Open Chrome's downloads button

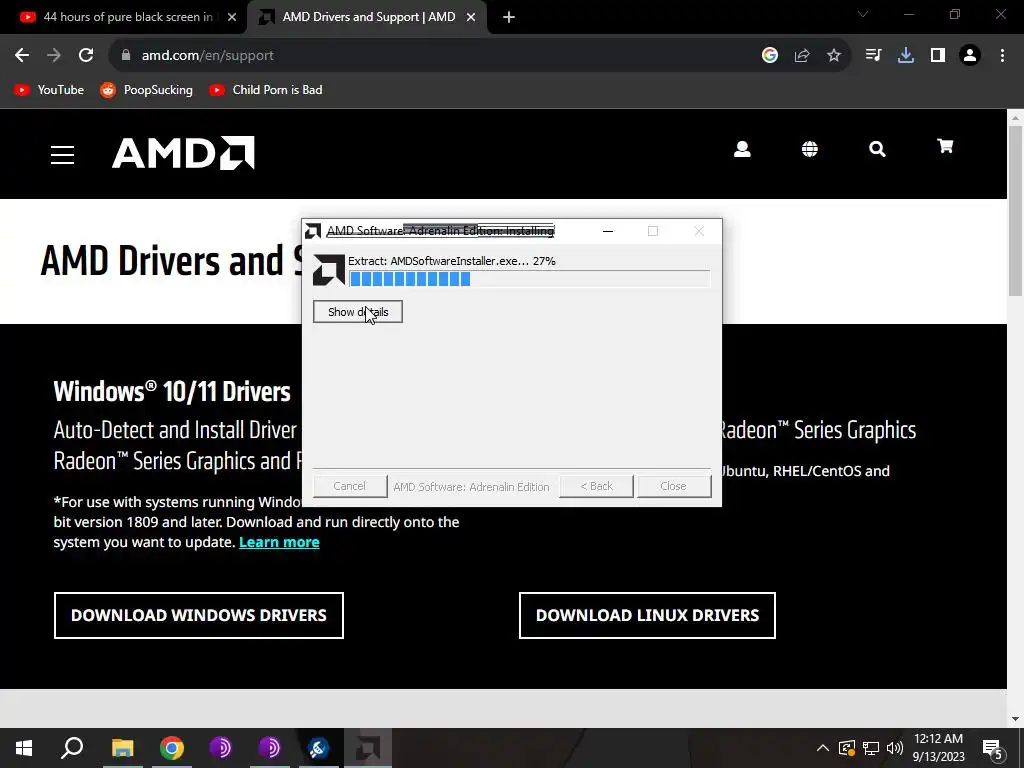pos(906,56)
